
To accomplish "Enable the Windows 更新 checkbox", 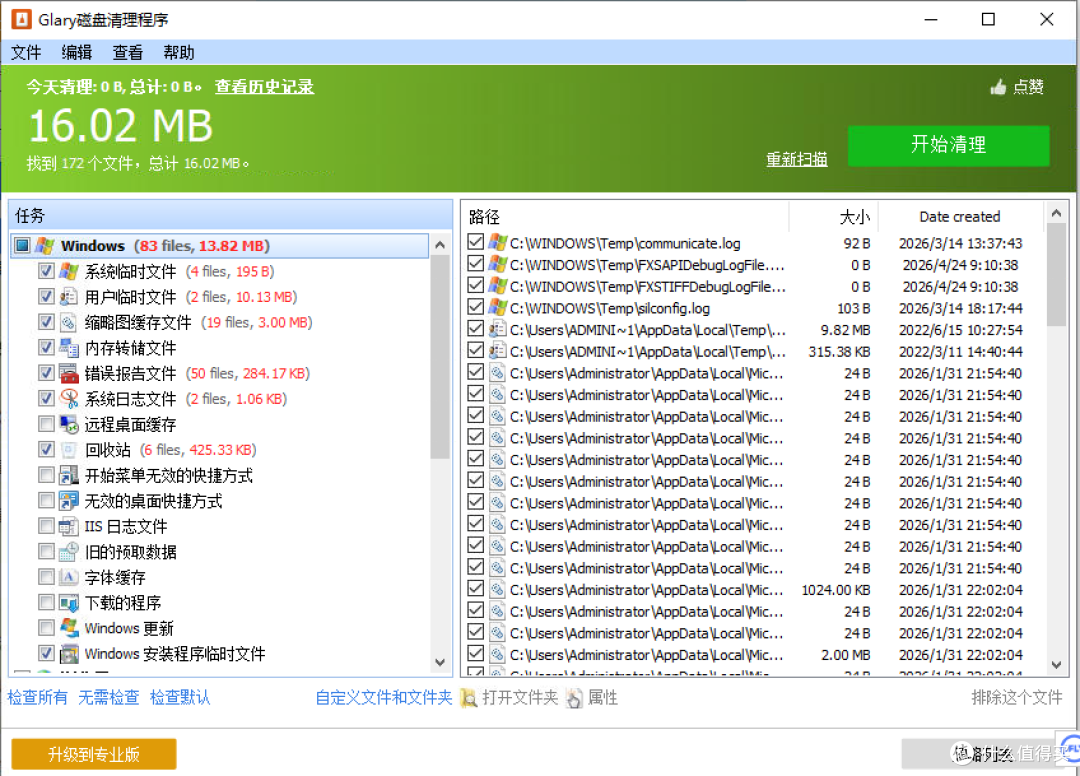I will click(46, 628).
